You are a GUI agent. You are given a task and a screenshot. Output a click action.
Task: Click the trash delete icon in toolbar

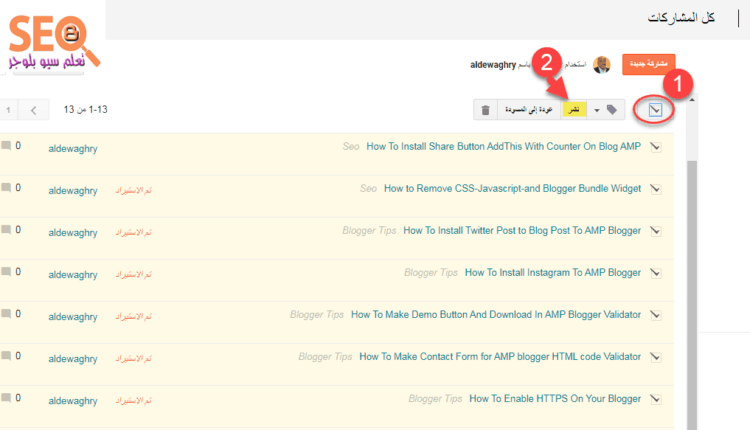click(x=485, y=110)
